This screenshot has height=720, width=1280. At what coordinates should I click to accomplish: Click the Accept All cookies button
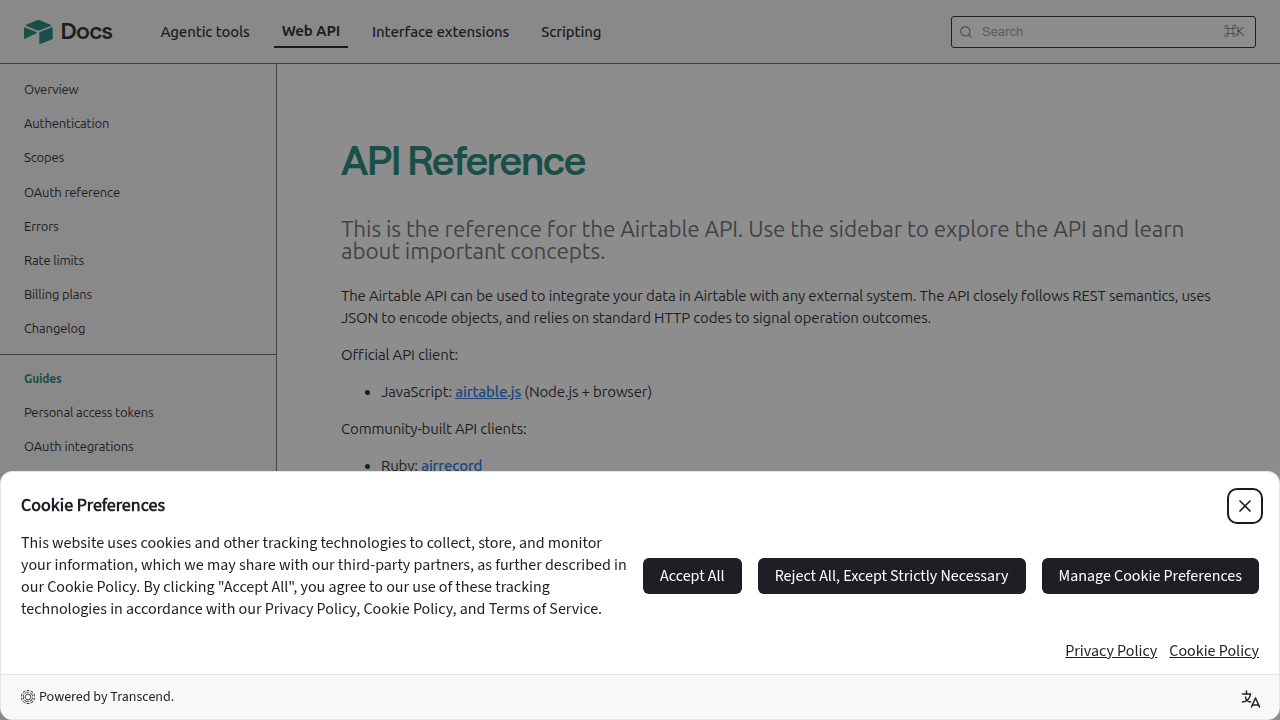(692, 576)
